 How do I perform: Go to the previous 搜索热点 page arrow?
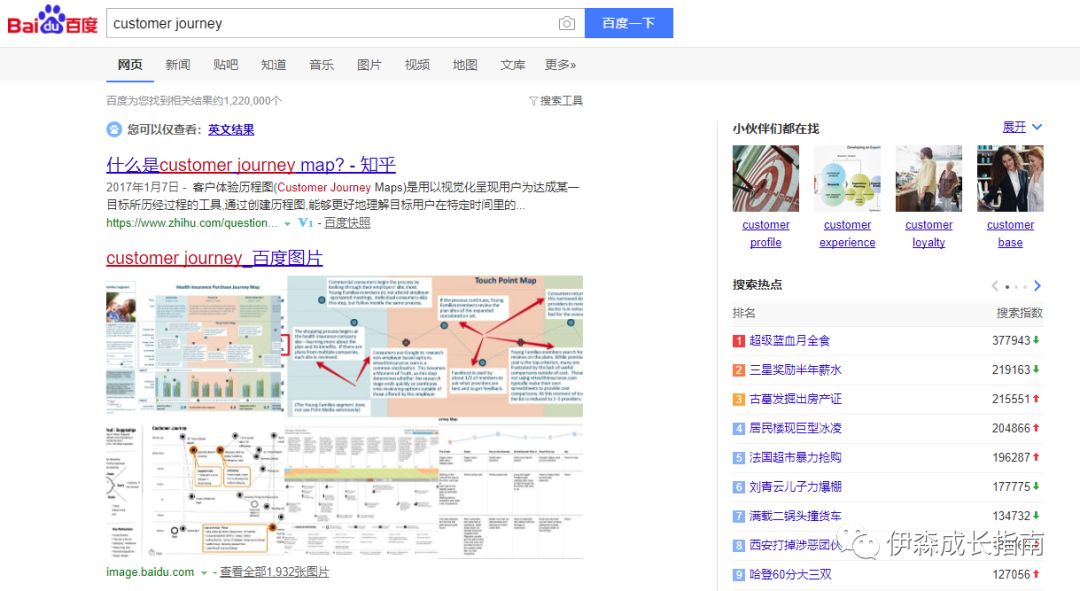click(x=995, y=285)
